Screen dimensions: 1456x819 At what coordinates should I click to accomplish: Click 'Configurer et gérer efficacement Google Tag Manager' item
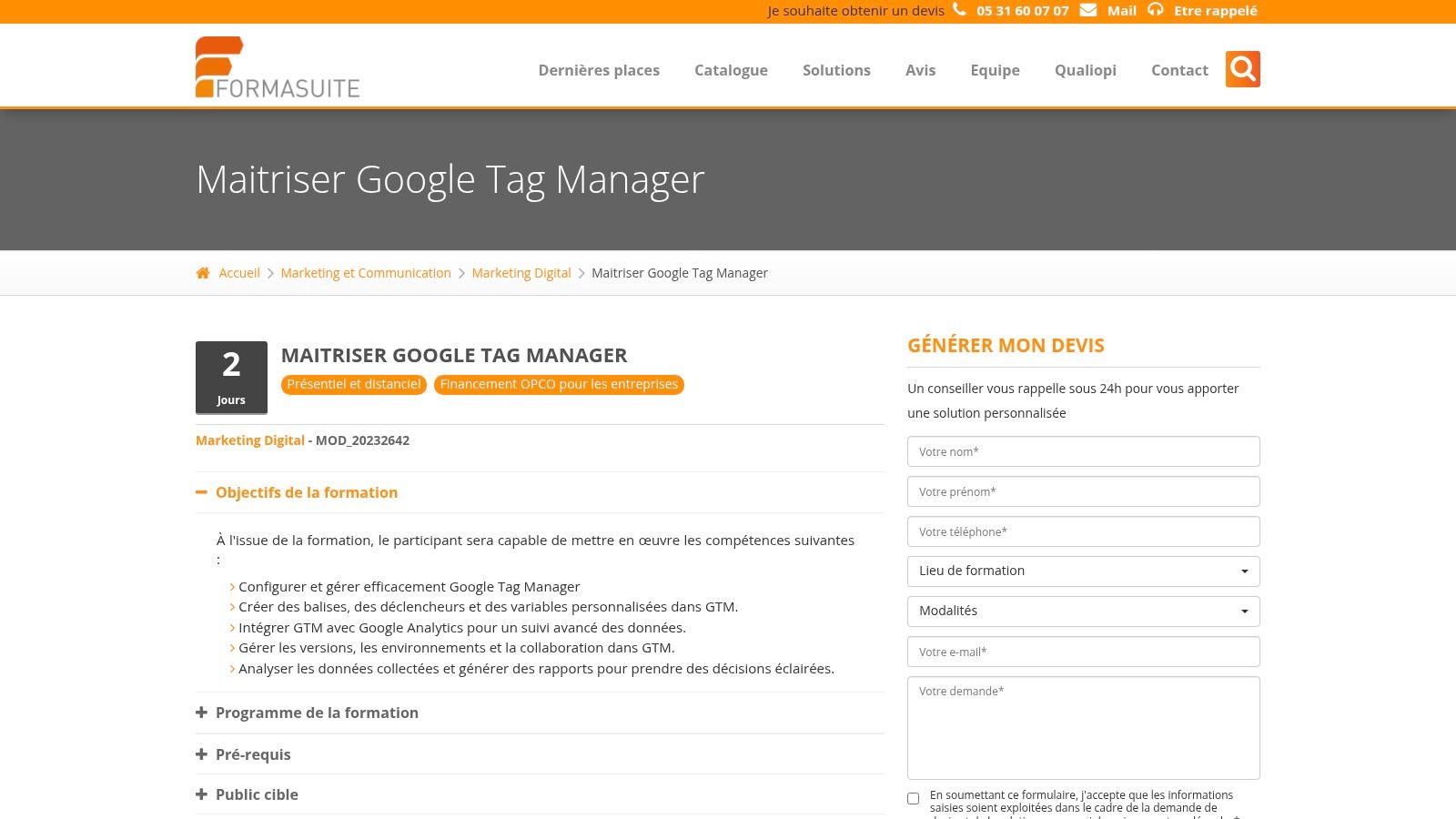tap(409, 587)
